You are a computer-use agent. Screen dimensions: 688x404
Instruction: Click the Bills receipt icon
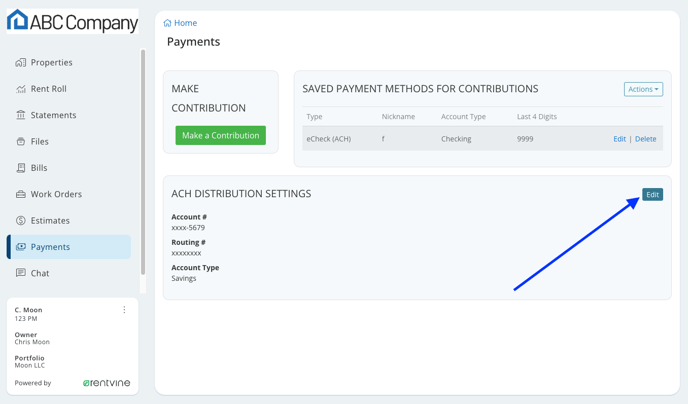(x=21, y=168)
